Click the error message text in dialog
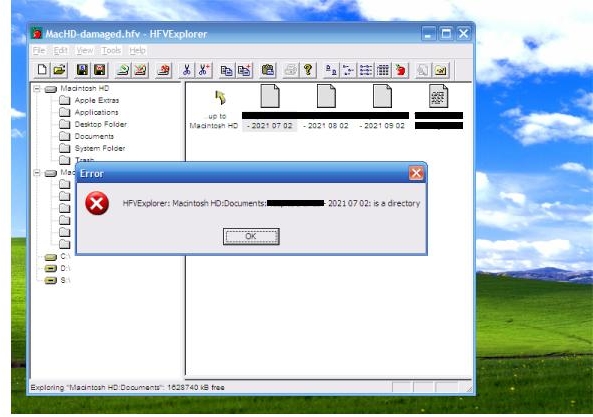 [271, 203]
